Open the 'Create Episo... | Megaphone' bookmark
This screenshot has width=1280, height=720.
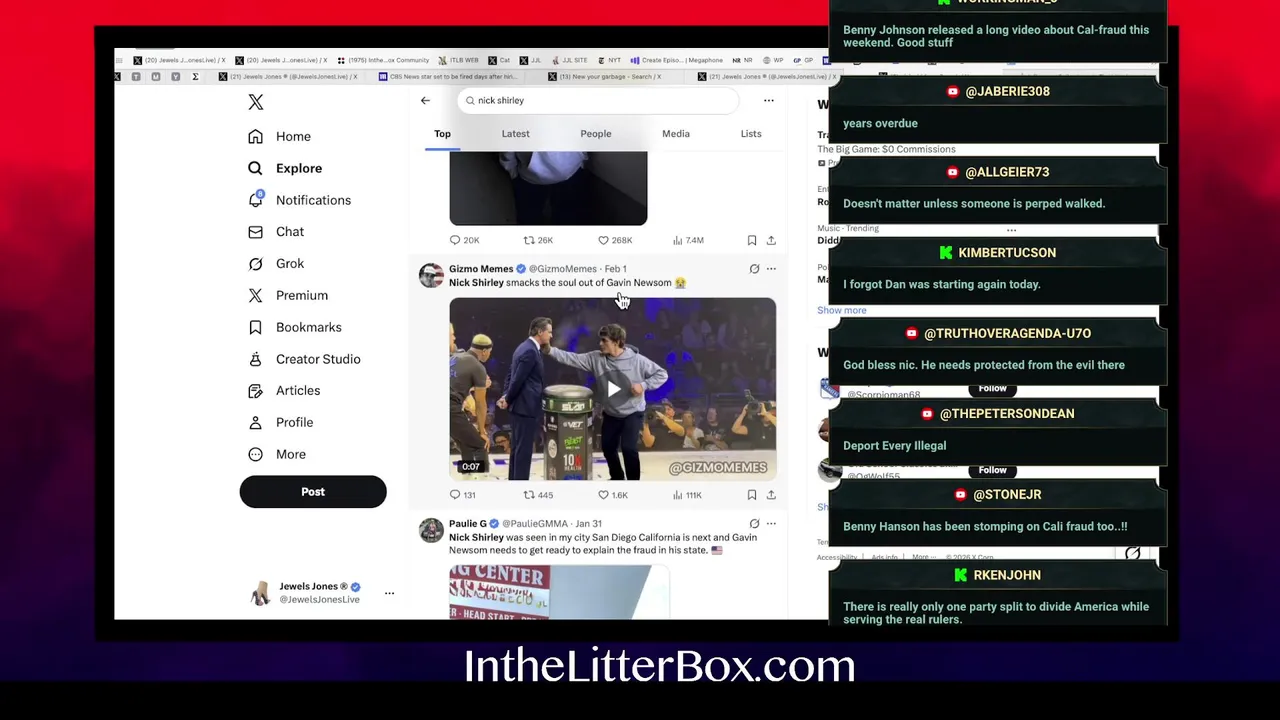click(677, 60)
